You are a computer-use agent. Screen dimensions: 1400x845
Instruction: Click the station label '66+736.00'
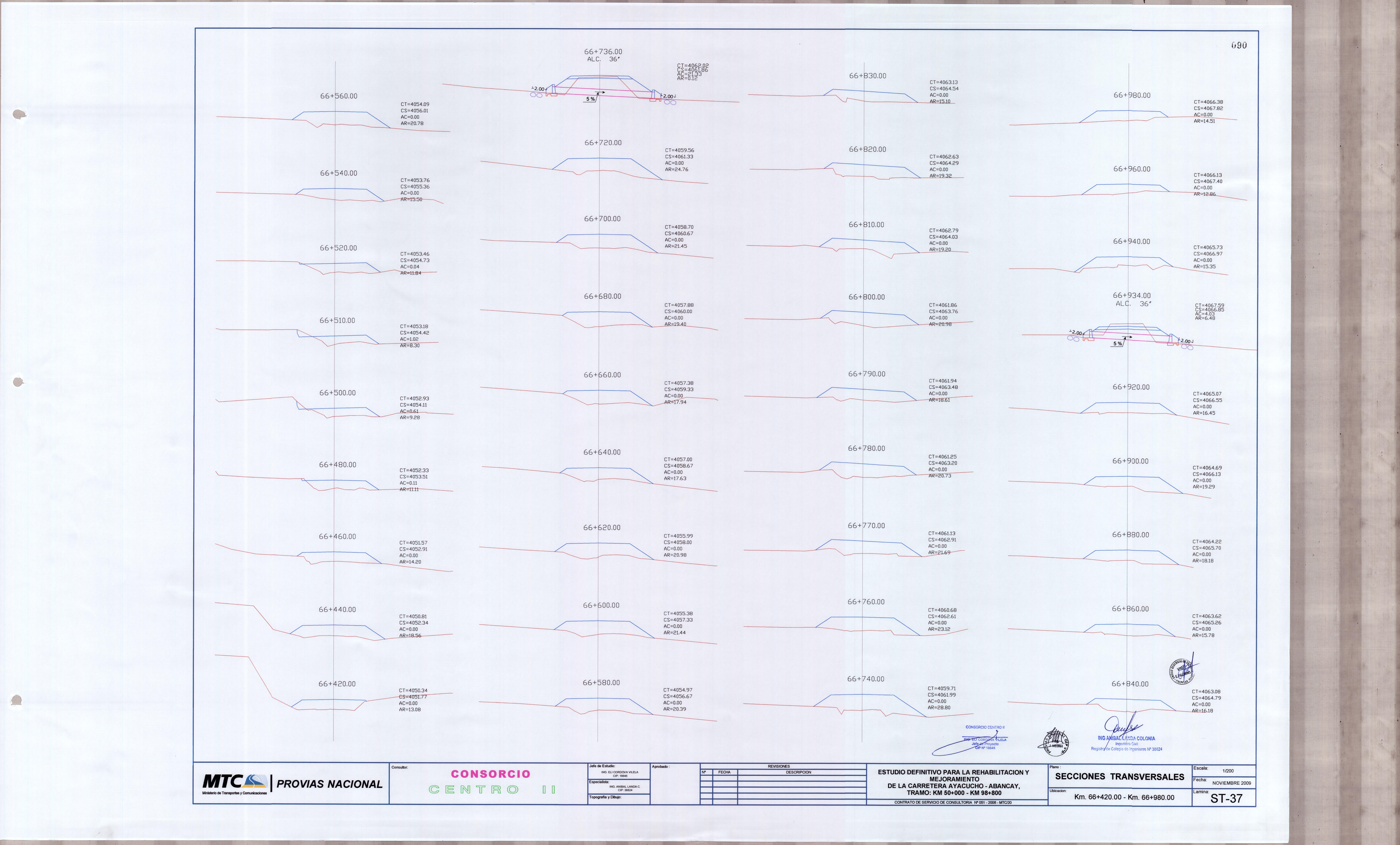point(603,52)
